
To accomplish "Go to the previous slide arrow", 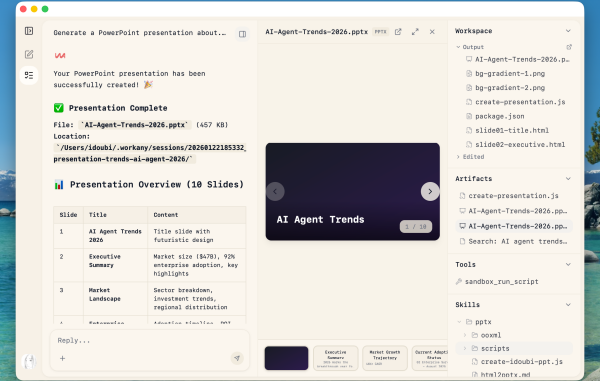I will tap(275, 191).
